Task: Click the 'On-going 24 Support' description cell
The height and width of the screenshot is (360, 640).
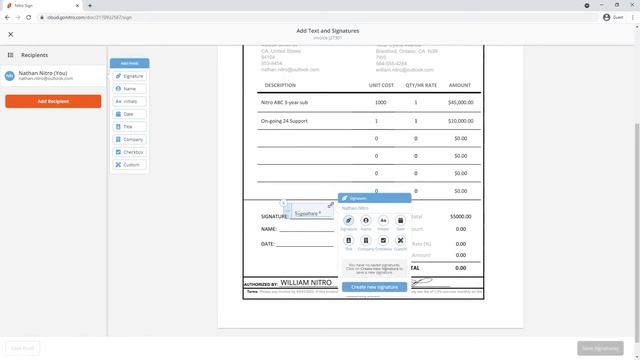Action: pyautogui.click(x=284, y=121)
